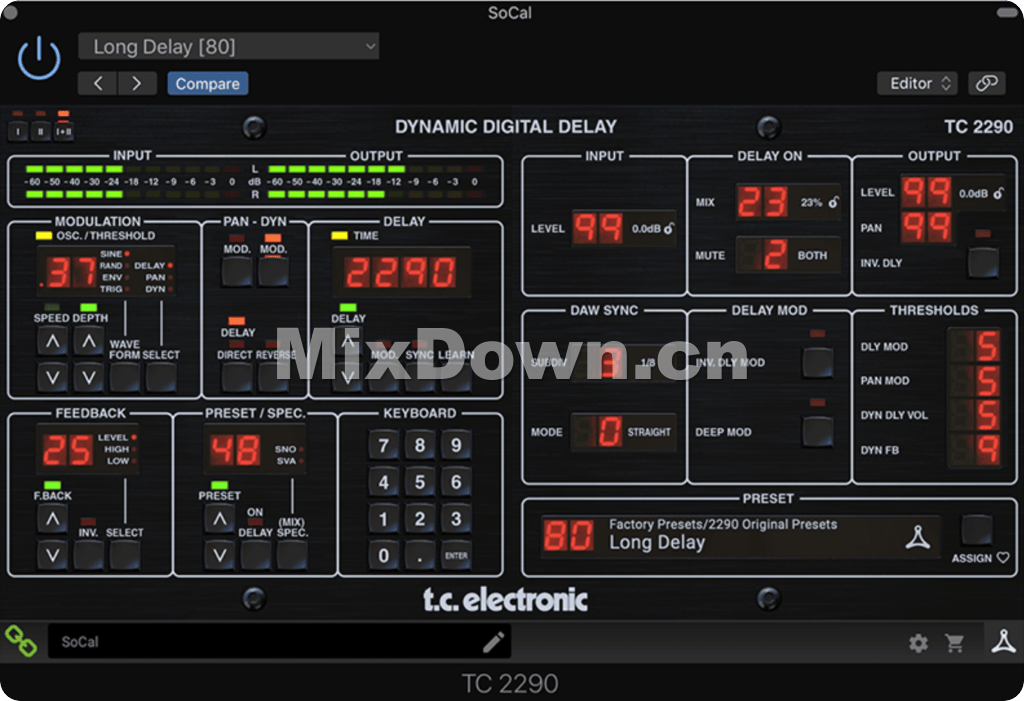Click the PAN MOD threshold value
Viewport: 1024px width, 701px height.
(974, 380)
